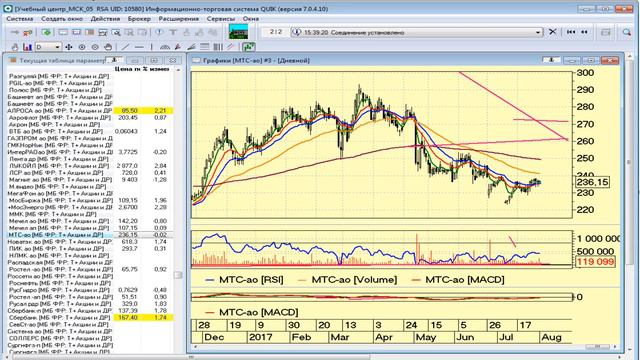Click the chart horizontal scrollbar left arrow
This screenshot has width=640, height=360.
196,347
